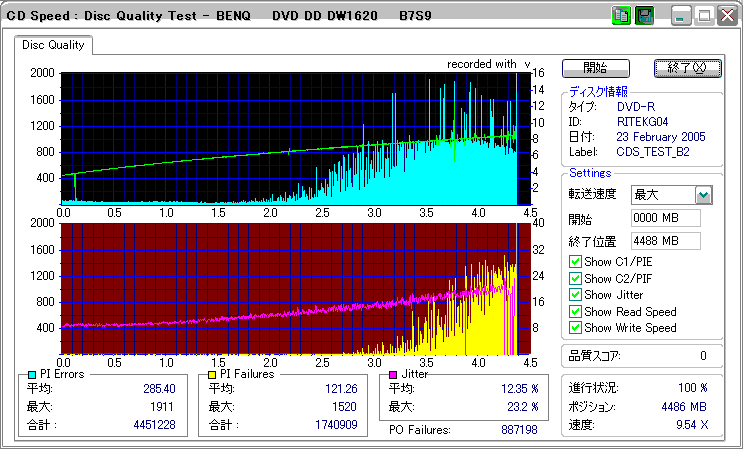Click the 終了(X) exit button

(688, 68)
